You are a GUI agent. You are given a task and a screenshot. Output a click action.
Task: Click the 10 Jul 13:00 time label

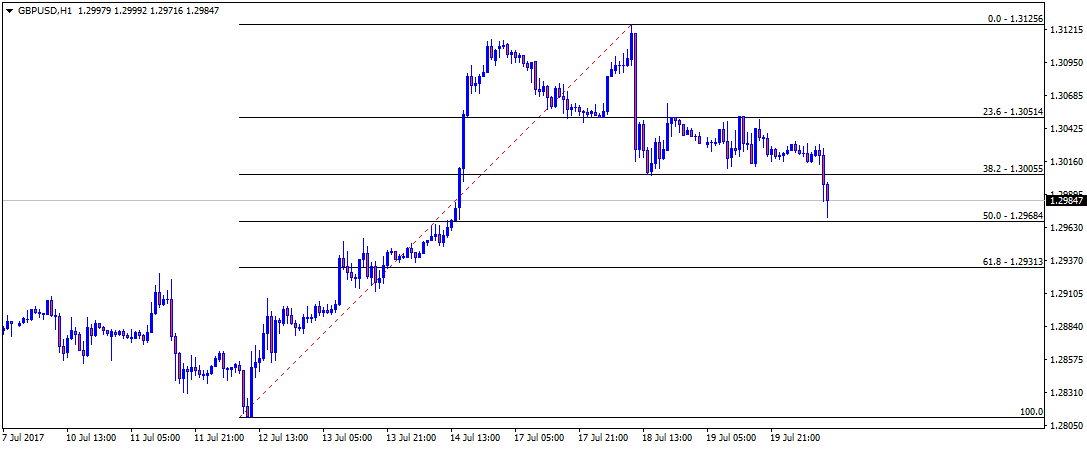coord(89,438)
